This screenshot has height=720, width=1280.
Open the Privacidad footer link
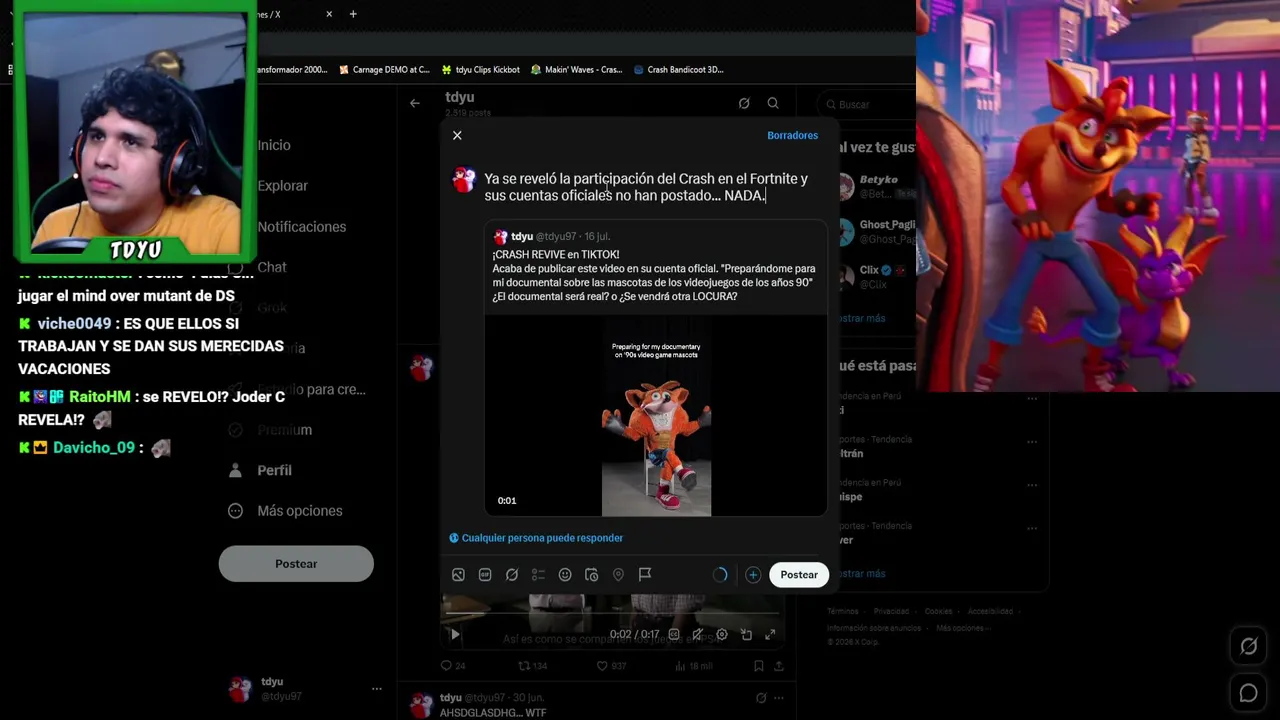(x=891, y=611)
